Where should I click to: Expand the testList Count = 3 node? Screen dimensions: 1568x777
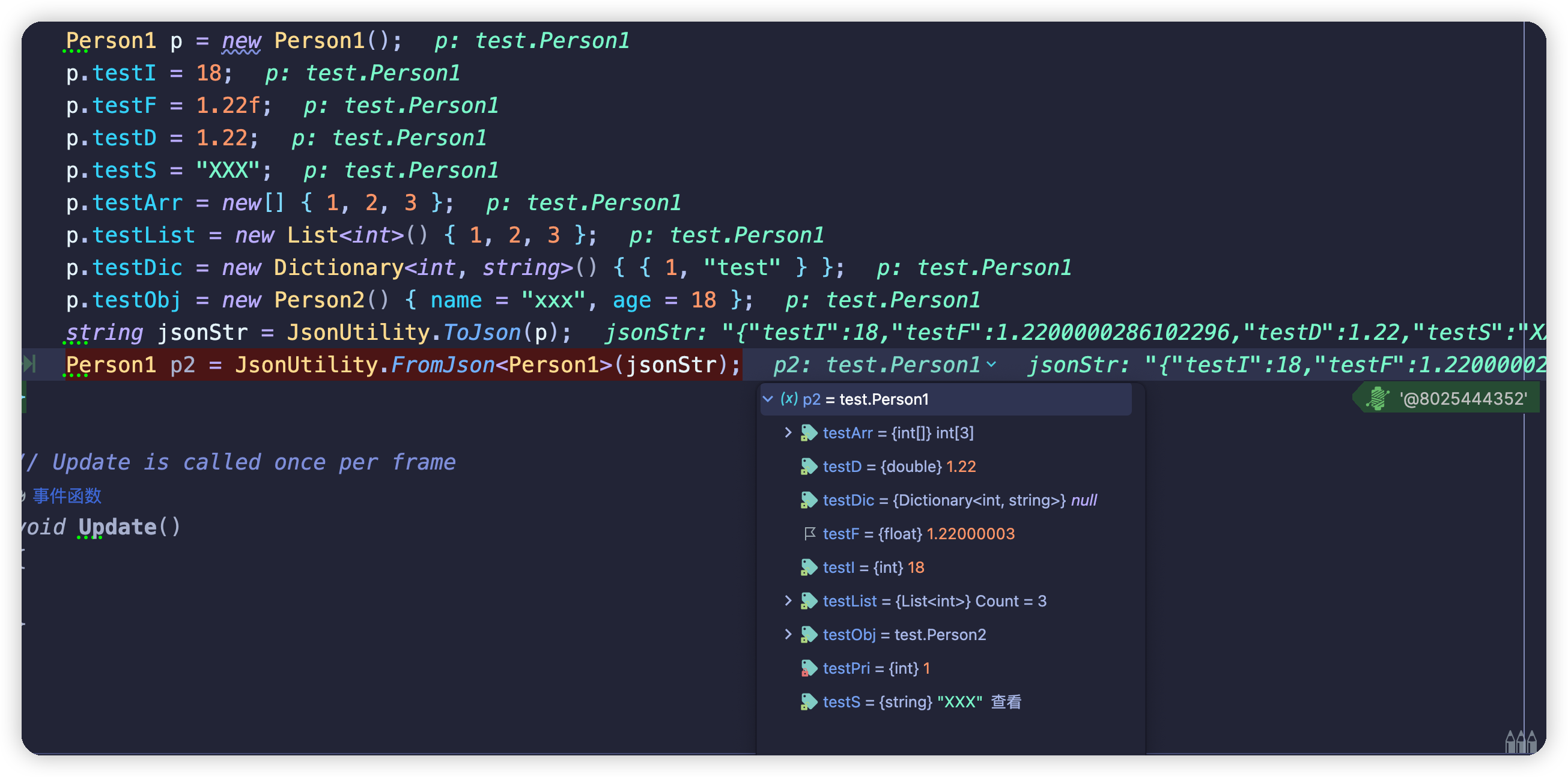[788, 601]
